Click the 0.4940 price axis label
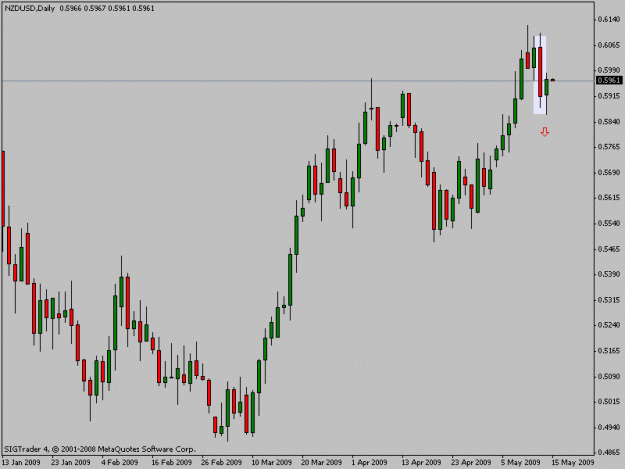 (x=609, y=428)
